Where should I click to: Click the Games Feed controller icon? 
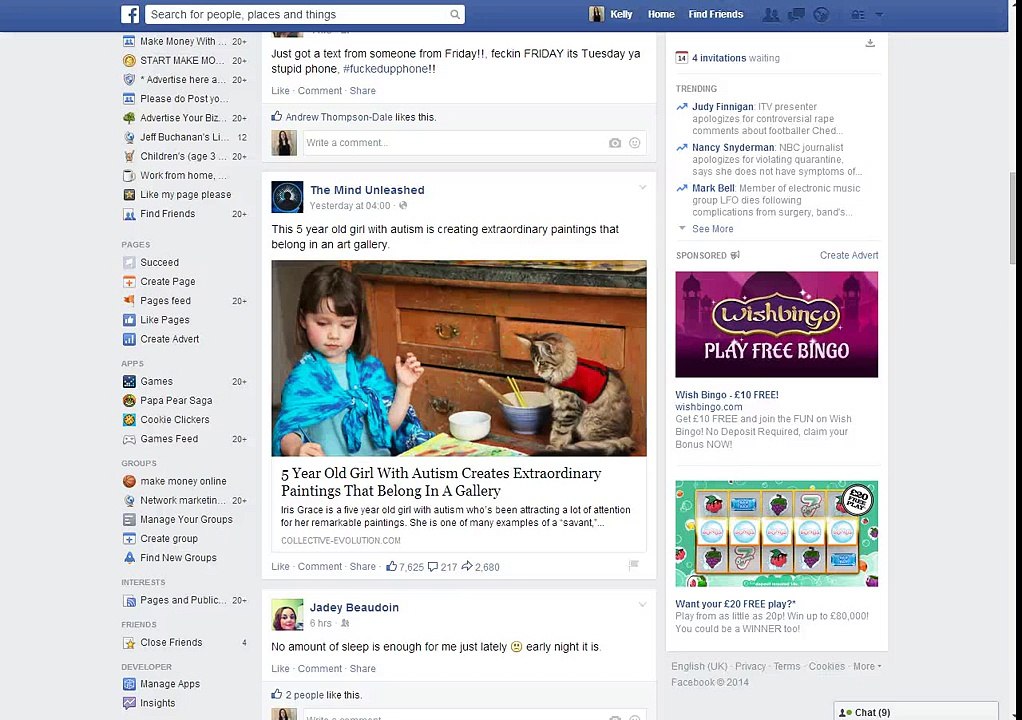129,439
